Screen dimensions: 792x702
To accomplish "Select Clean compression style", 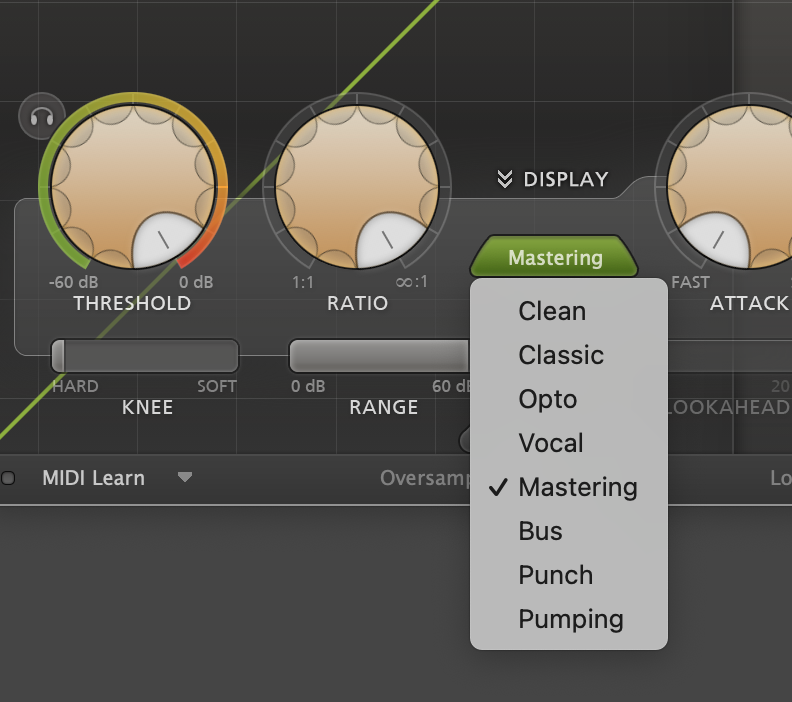I will pyautogui.click(x=569, y=311).
